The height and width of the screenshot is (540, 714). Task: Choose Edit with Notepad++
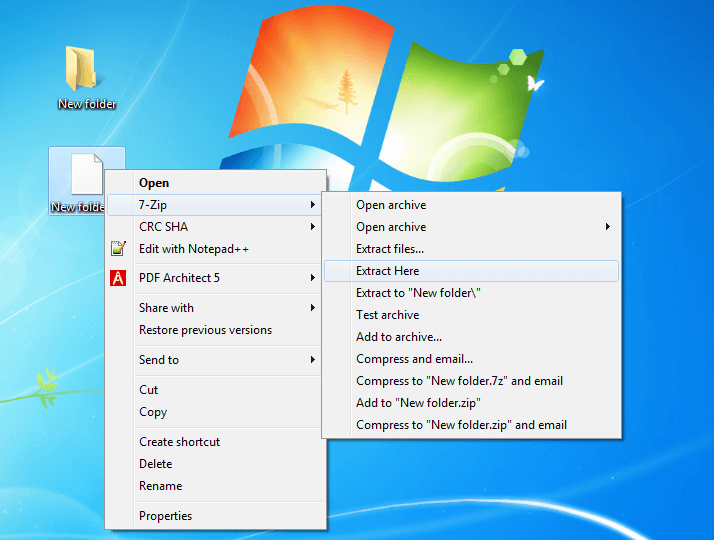click(216, 249)
